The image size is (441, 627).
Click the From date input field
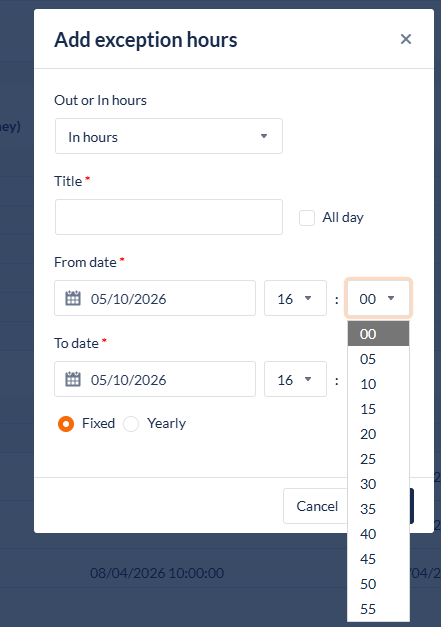[x=155, y=298]
